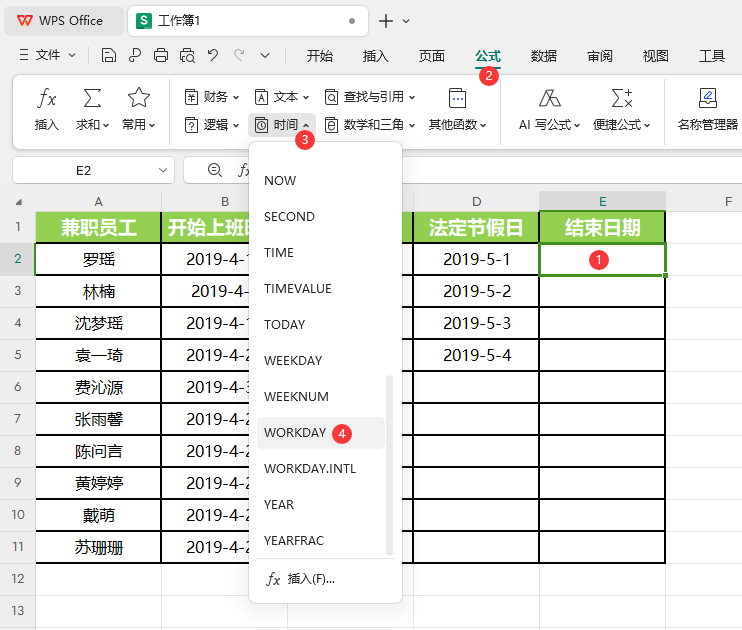742x630 pixels.
Task: Click the zoom magnifier icon in formula bar
Action: [x=215, y=170]
